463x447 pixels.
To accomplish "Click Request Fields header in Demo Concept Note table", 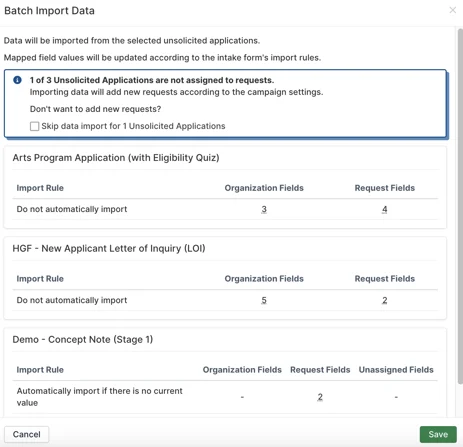I will [320, 370].
